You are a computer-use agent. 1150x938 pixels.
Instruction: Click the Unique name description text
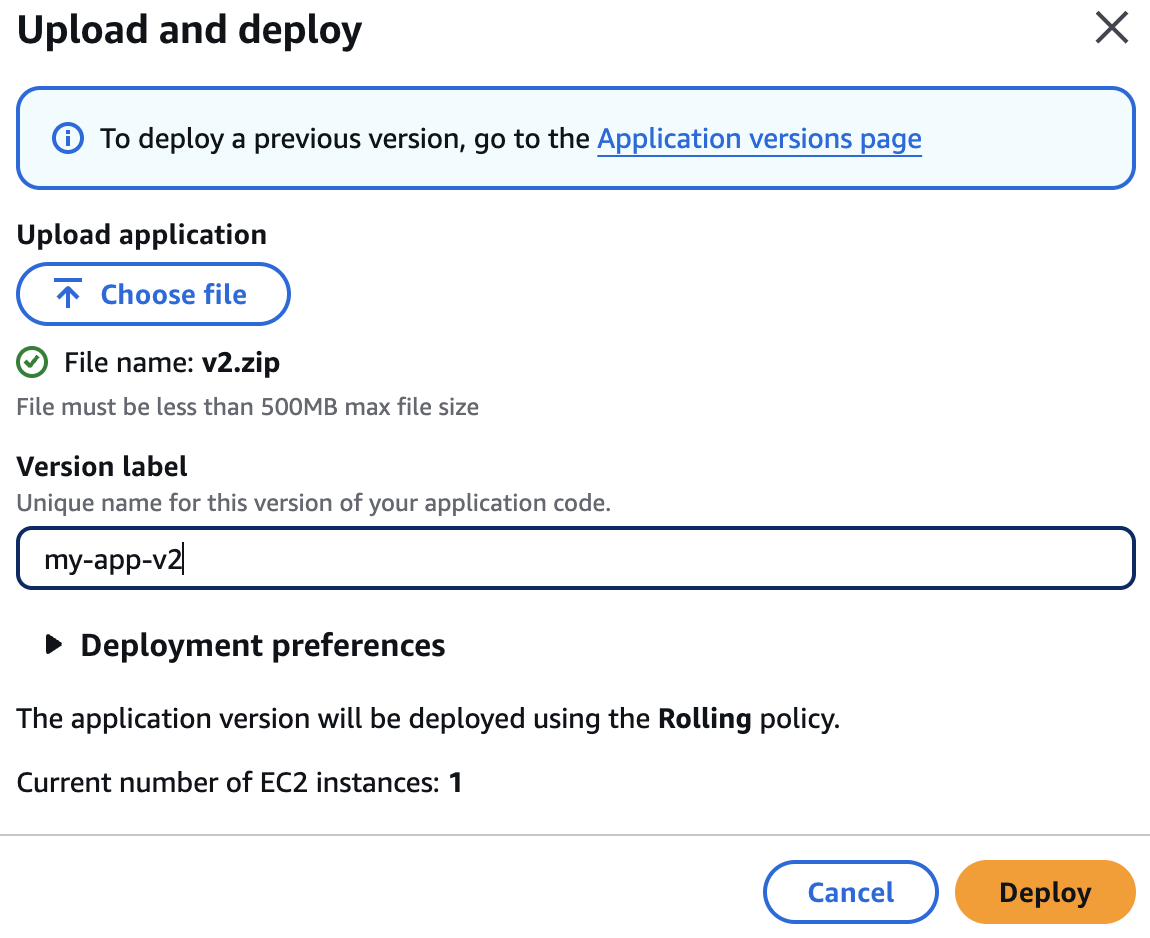[313, 503]
